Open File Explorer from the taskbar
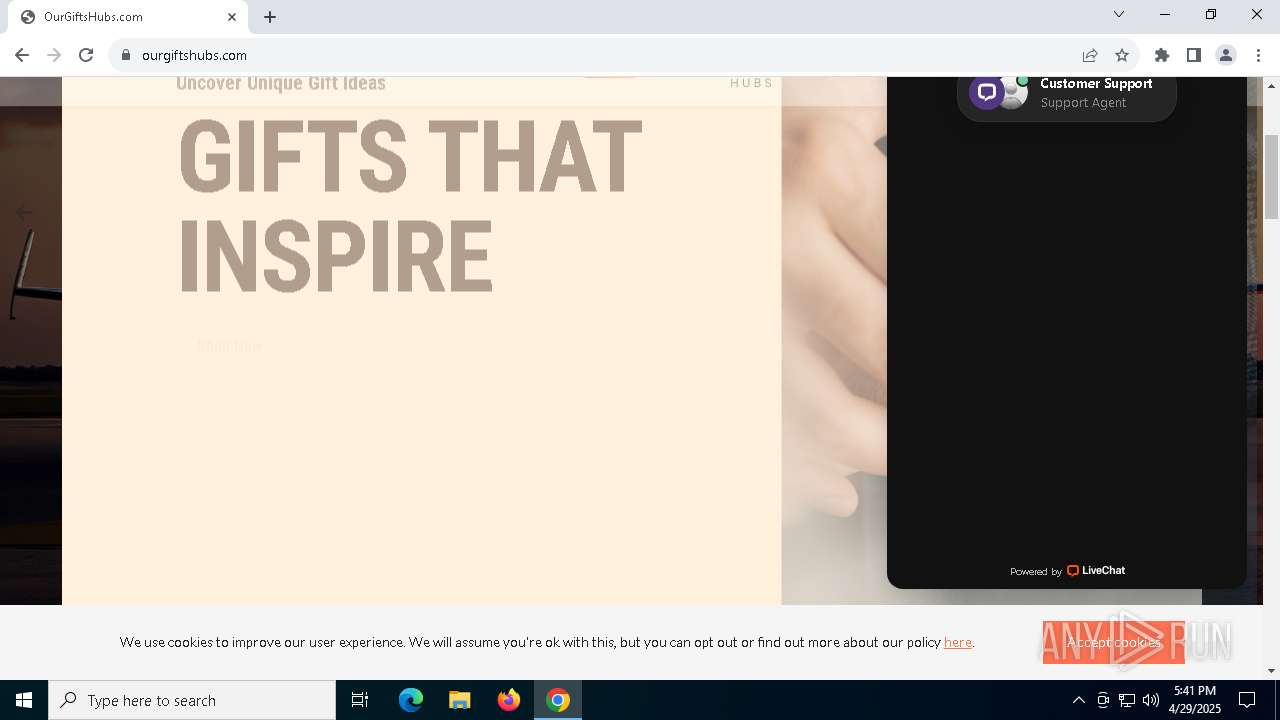 (x=459, y=700)
